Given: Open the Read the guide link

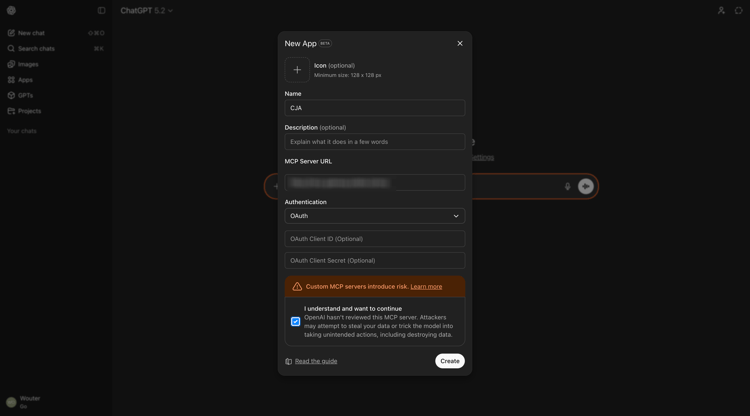Looking at the screenshot, I should [x=316, y=361].
